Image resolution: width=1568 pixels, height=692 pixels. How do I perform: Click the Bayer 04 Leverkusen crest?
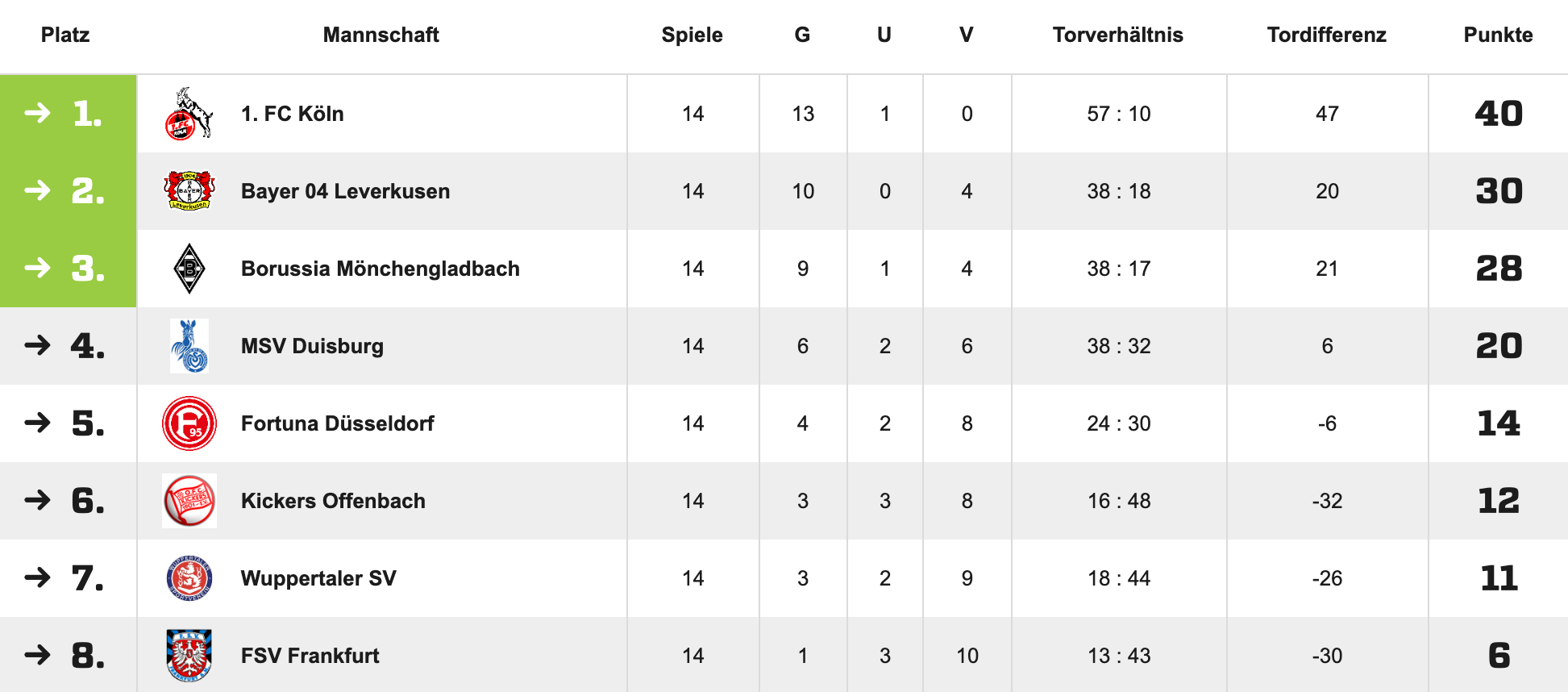pyautogui.click(x=189, y=191)
